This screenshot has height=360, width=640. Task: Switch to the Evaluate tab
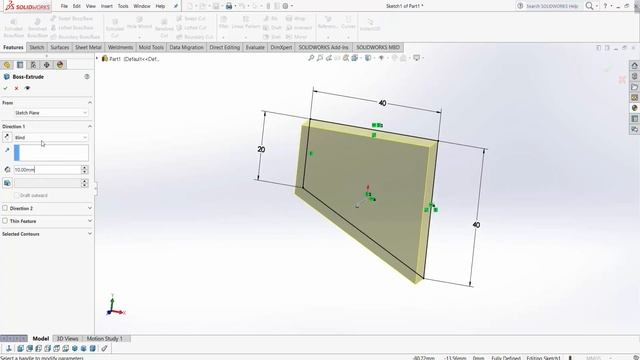255,47
